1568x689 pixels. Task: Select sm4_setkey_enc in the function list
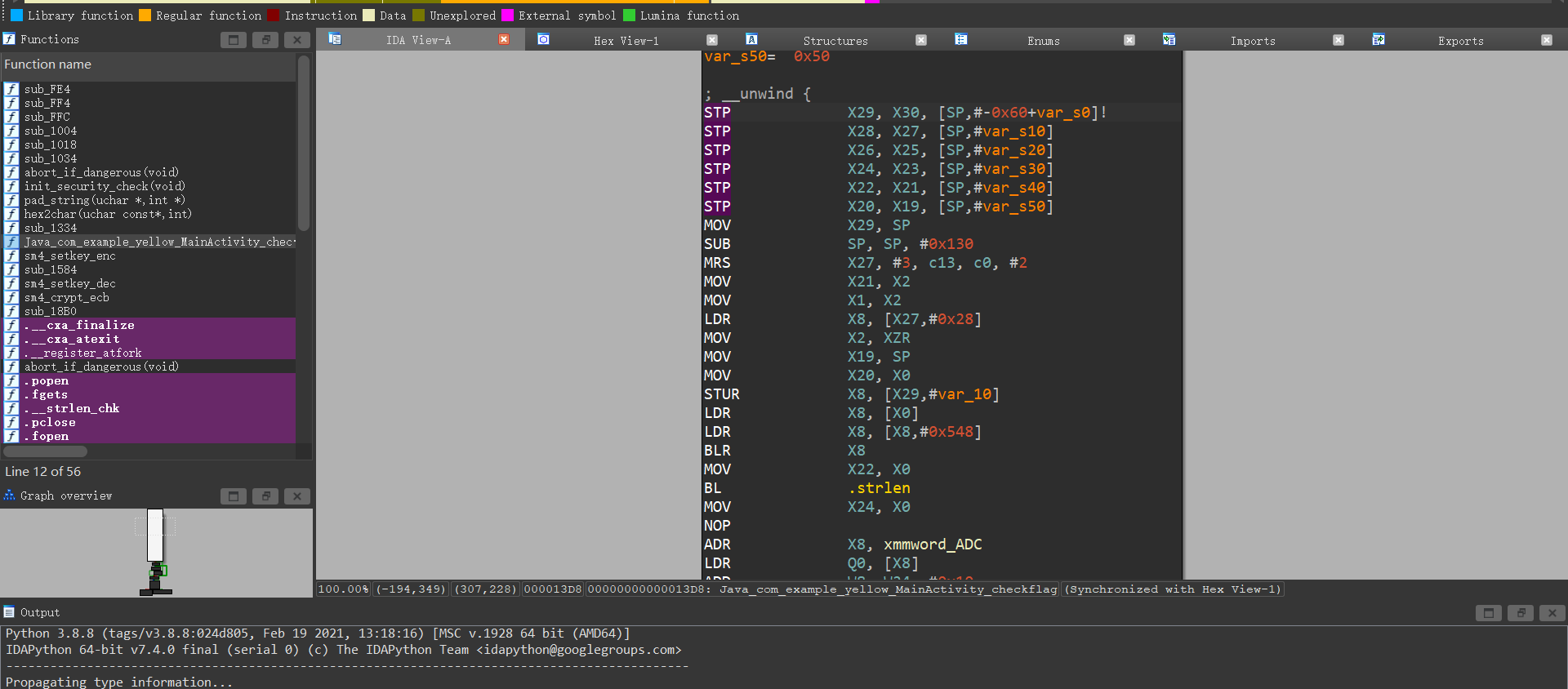pyautogui.click(x=69, y=256)
